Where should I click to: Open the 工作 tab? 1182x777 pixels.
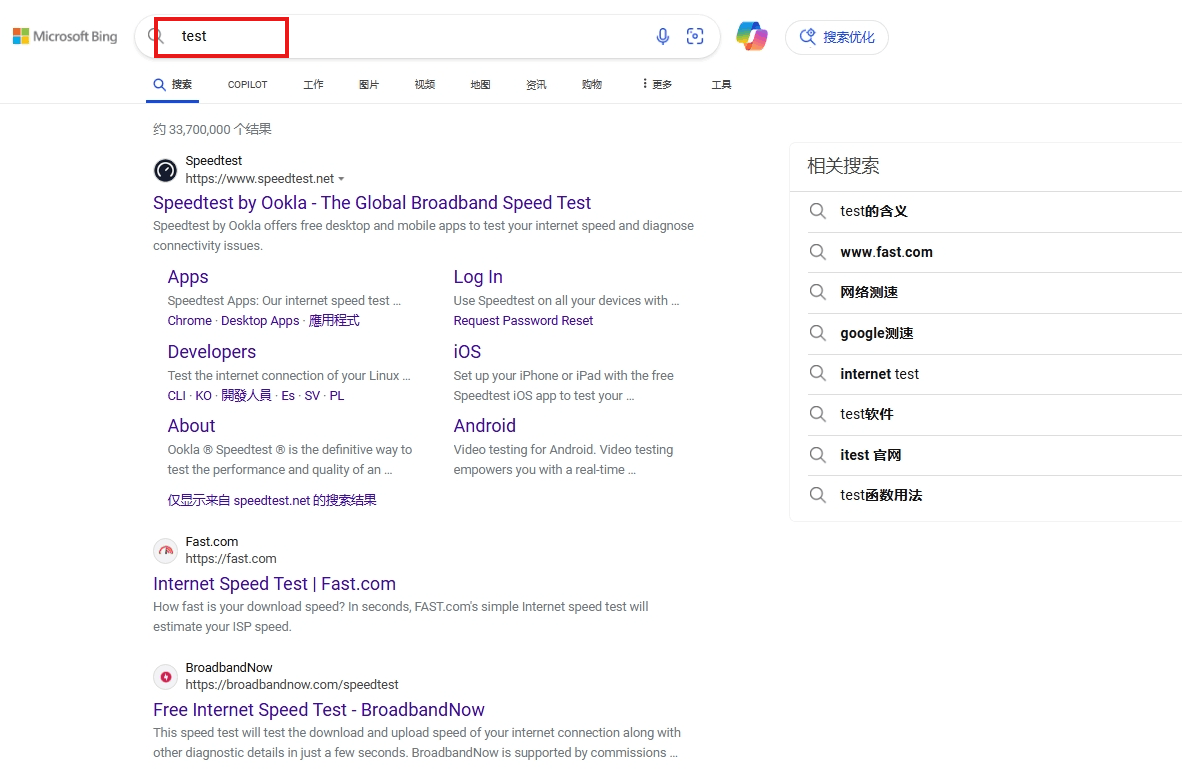[314, 84]
